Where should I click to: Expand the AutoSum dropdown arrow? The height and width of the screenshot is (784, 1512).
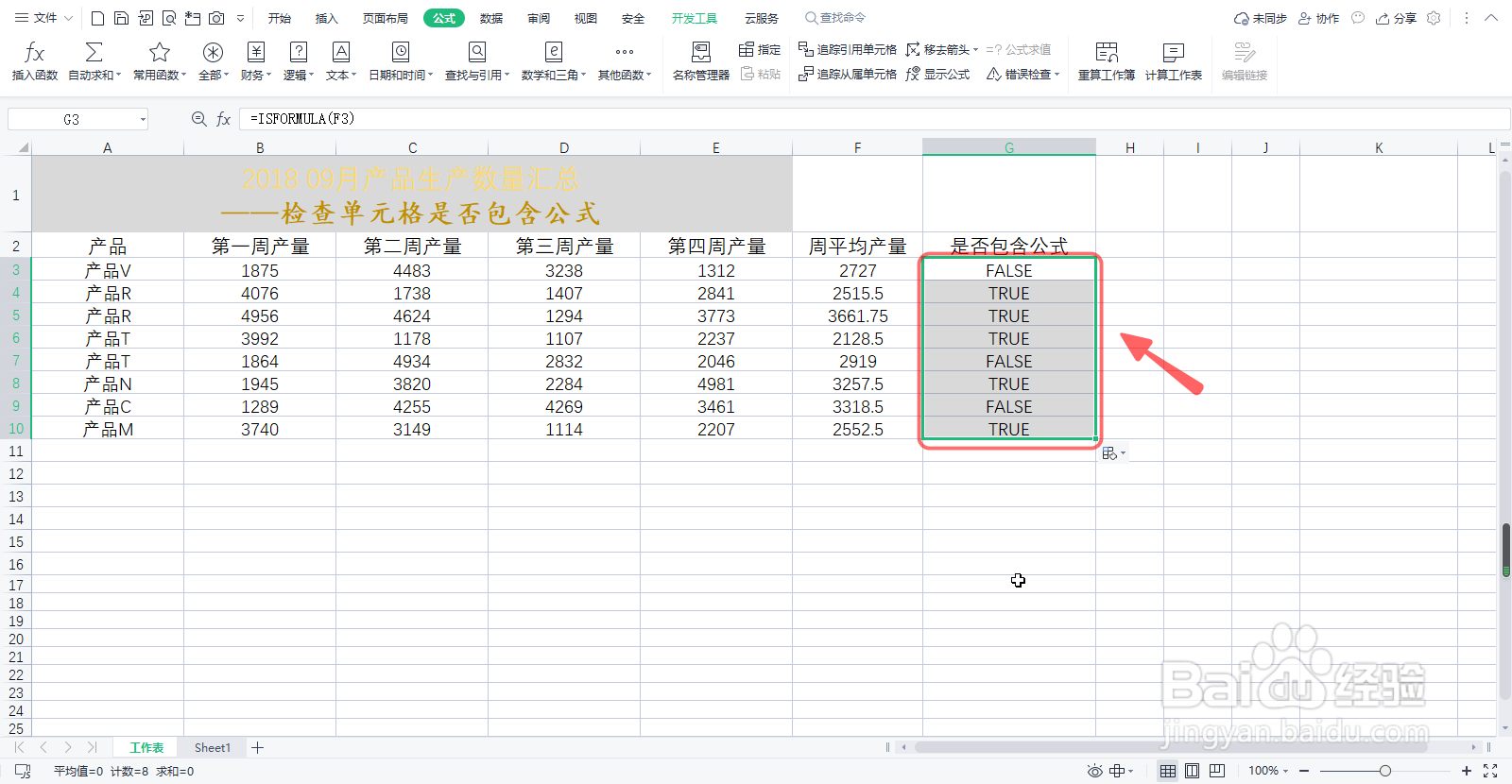click(x=118, y=75)
